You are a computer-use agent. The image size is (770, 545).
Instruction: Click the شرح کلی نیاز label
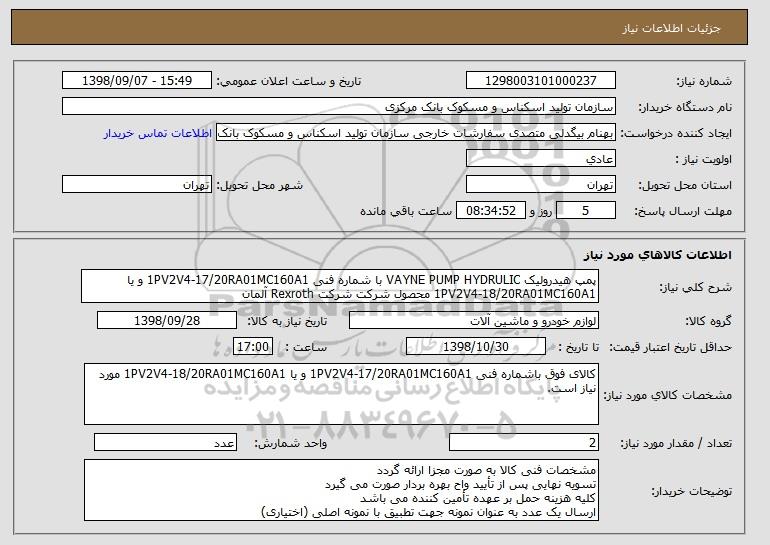click(x=695, y=287)
